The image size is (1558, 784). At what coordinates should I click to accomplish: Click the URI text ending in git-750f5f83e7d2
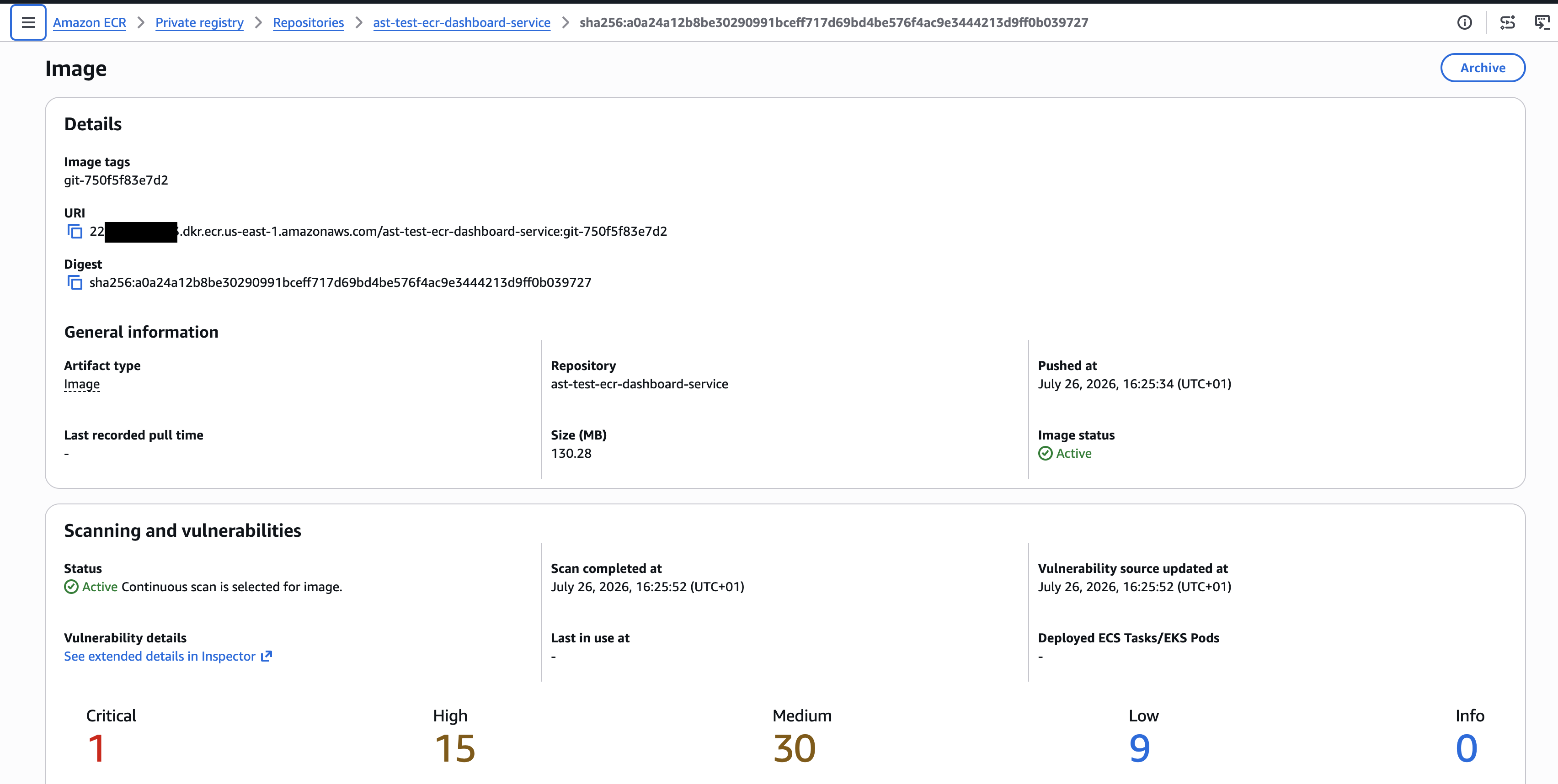379,232
